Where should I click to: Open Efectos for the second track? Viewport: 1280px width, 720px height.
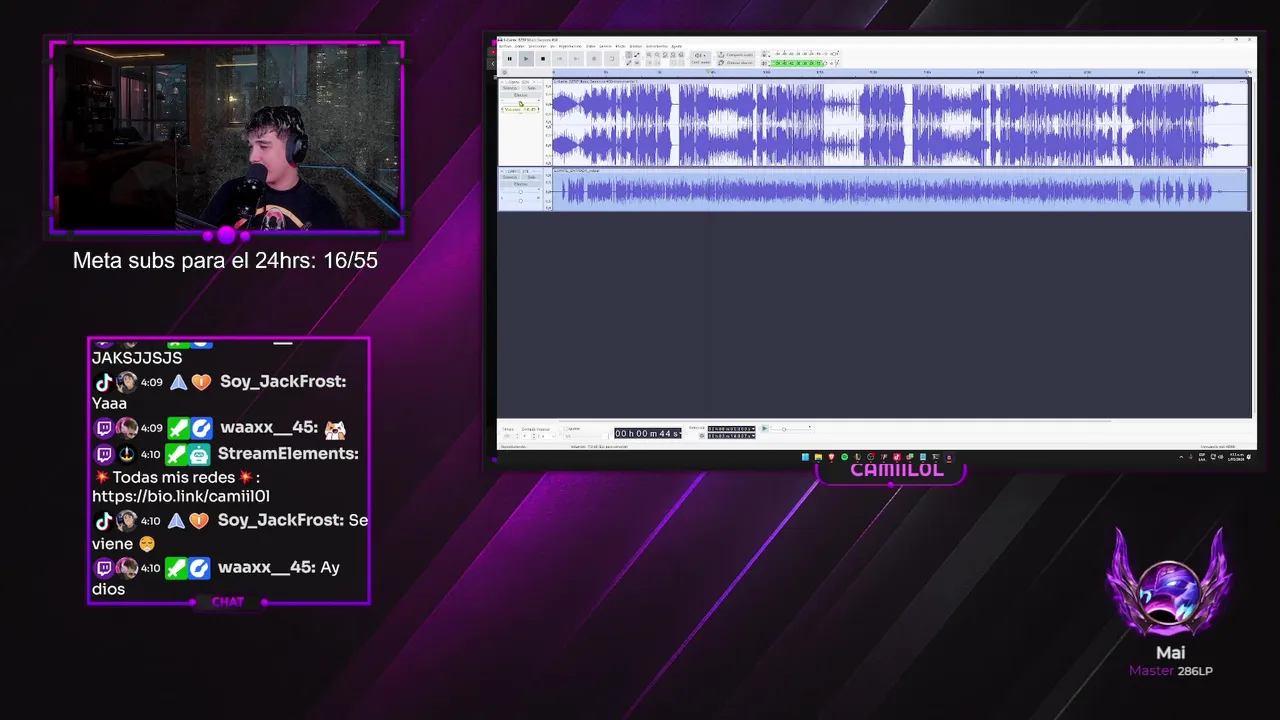tap(520, 184)
